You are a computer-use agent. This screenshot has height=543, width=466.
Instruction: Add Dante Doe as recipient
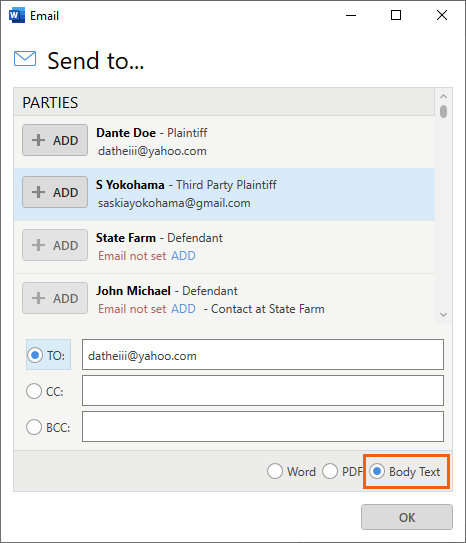pyautogui.click(x=55, y=140)
